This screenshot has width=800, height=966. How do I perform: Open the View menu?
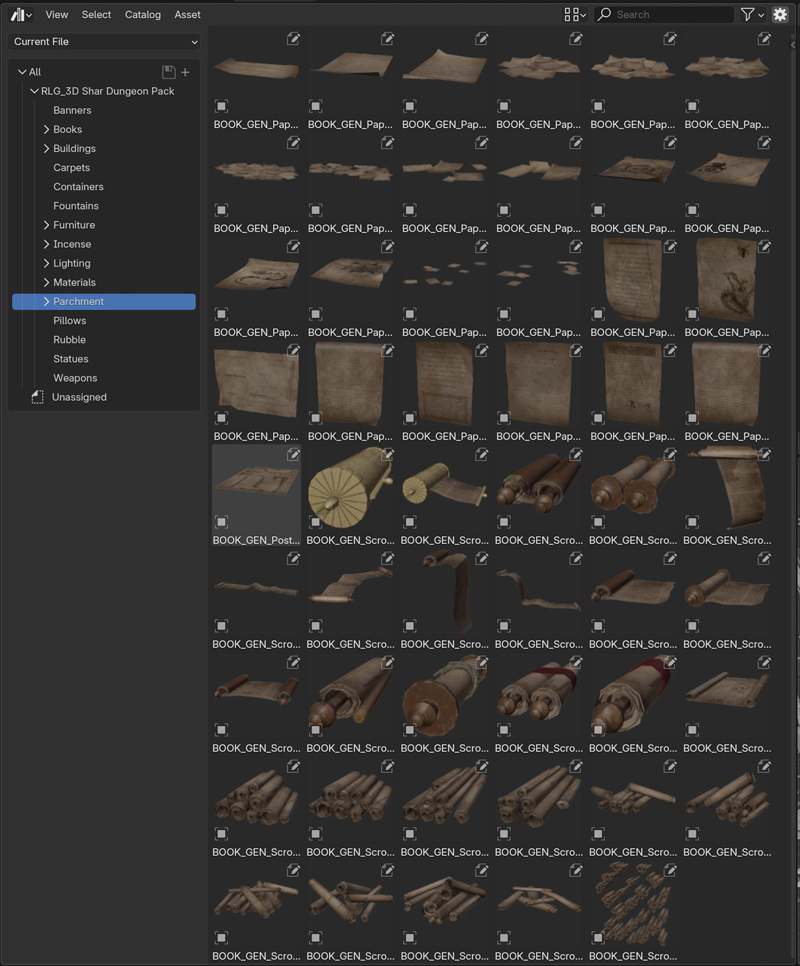[x=56, y=14]
